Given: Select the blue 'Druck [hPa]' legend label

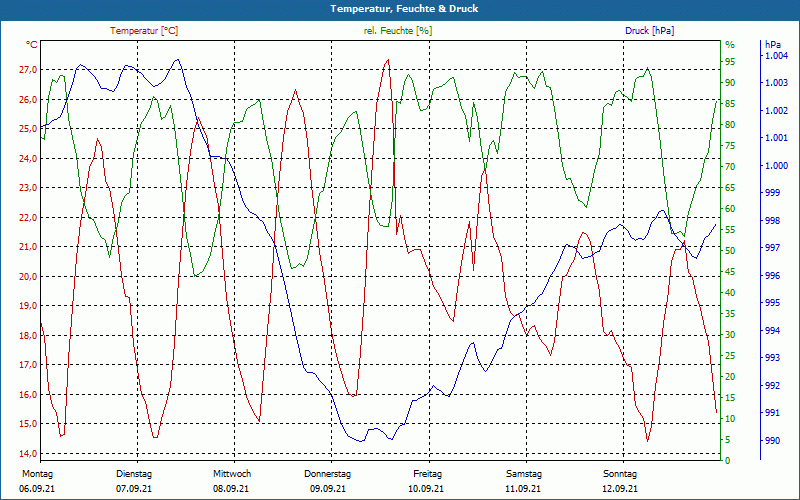Looking at the screenshot, I should (x=649, y=31).
